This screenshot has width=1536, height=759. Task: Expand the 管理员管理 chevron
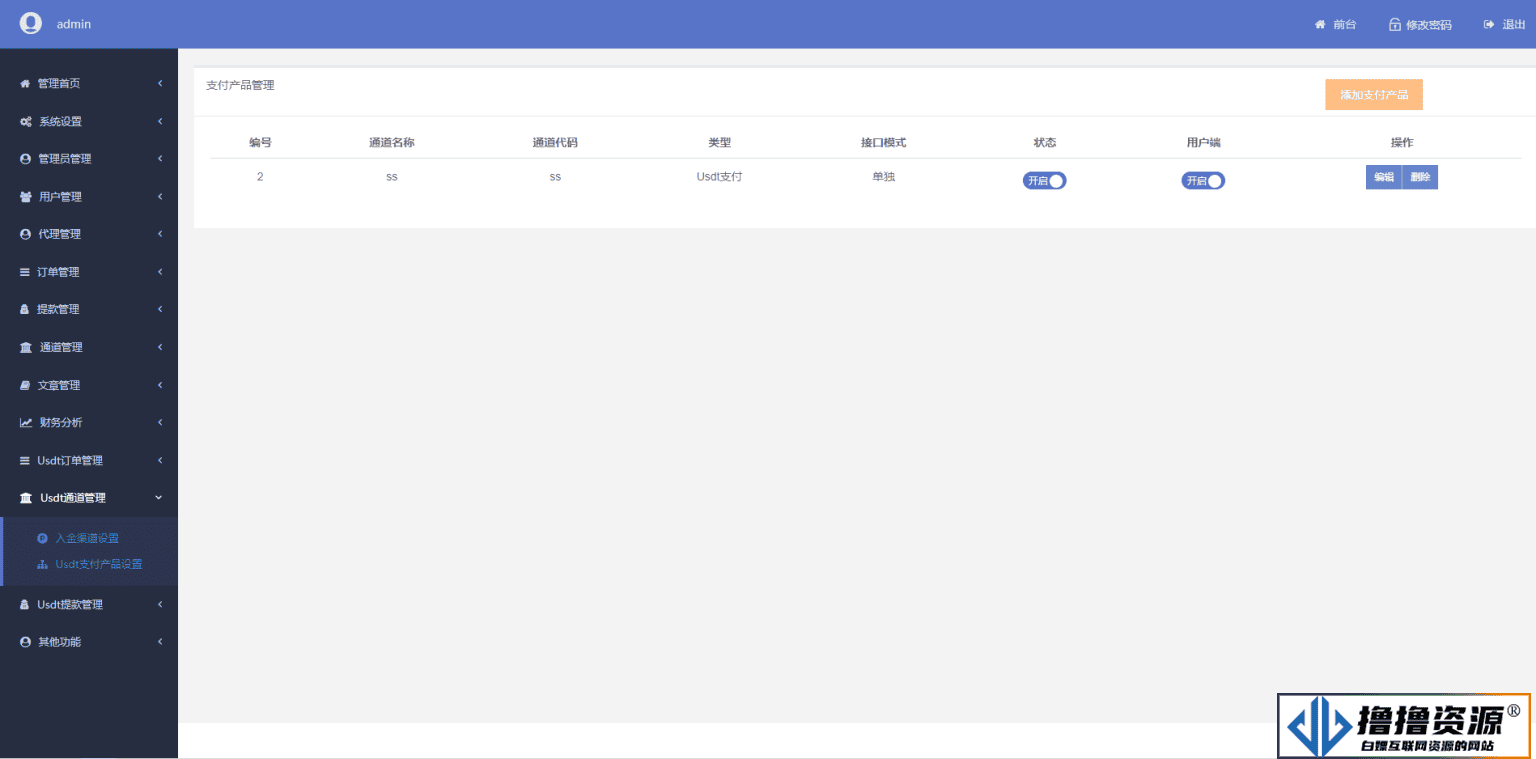tap(160, 159)
